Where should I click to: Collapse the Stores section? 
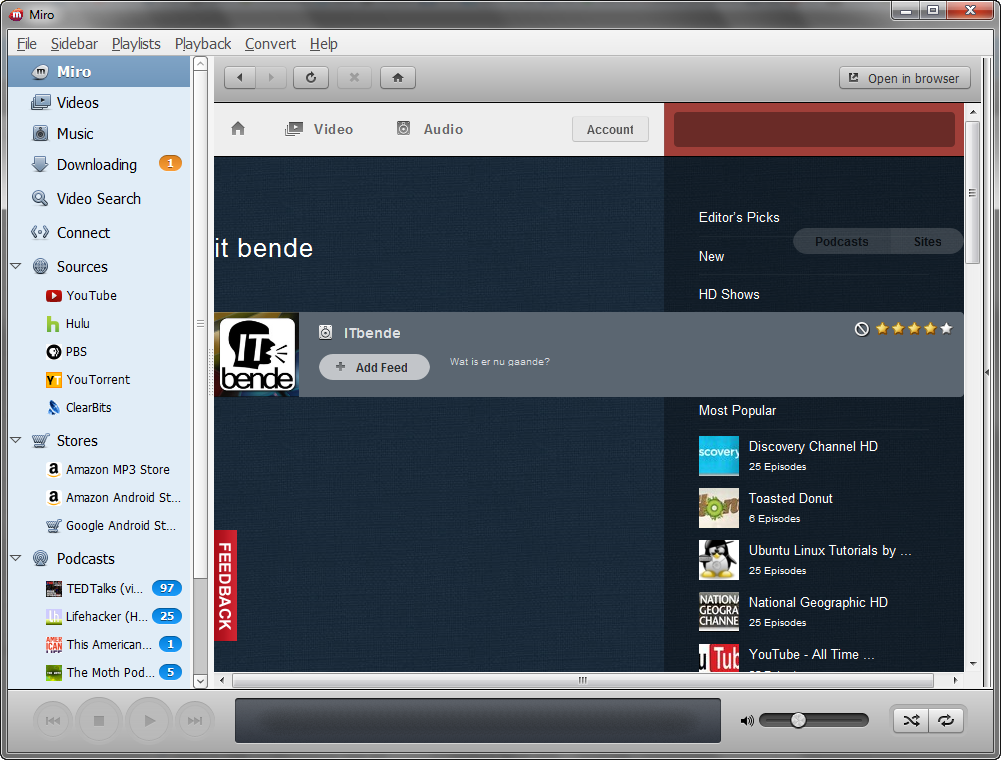pos(16,440)
